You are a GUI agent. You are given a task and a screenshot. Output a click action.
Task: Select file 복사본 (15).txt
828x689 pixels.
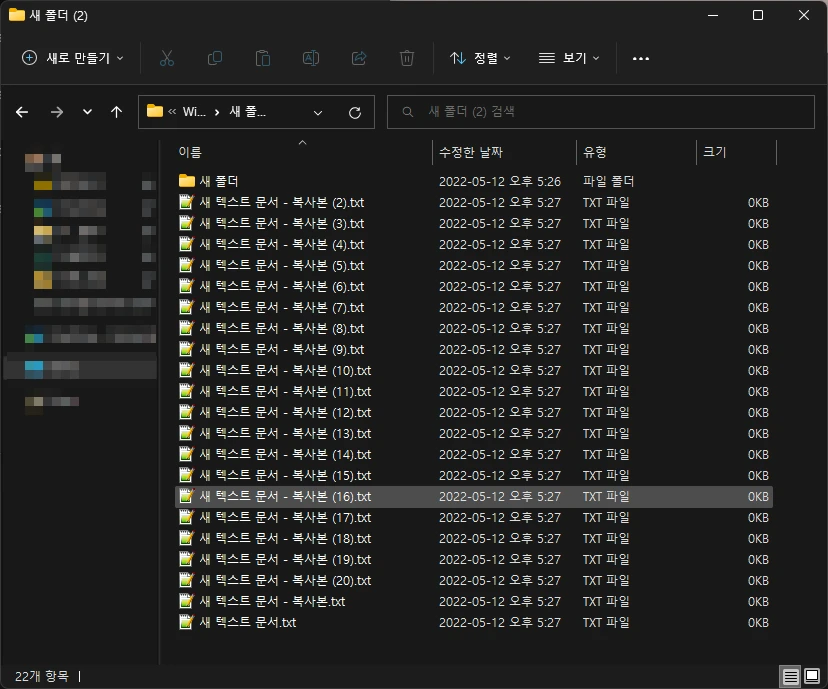[474, 476]
